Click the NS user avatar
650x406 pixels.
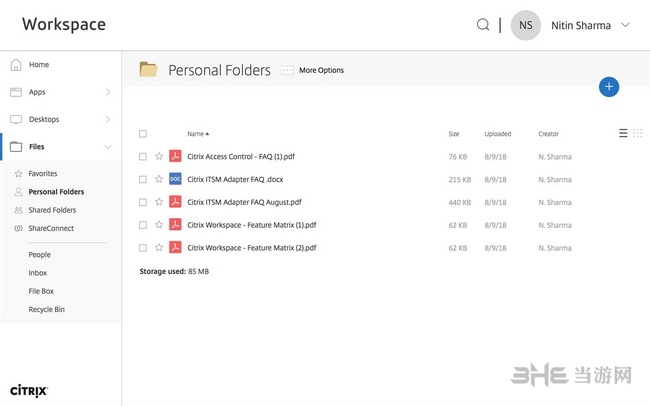tap(526, 25)
